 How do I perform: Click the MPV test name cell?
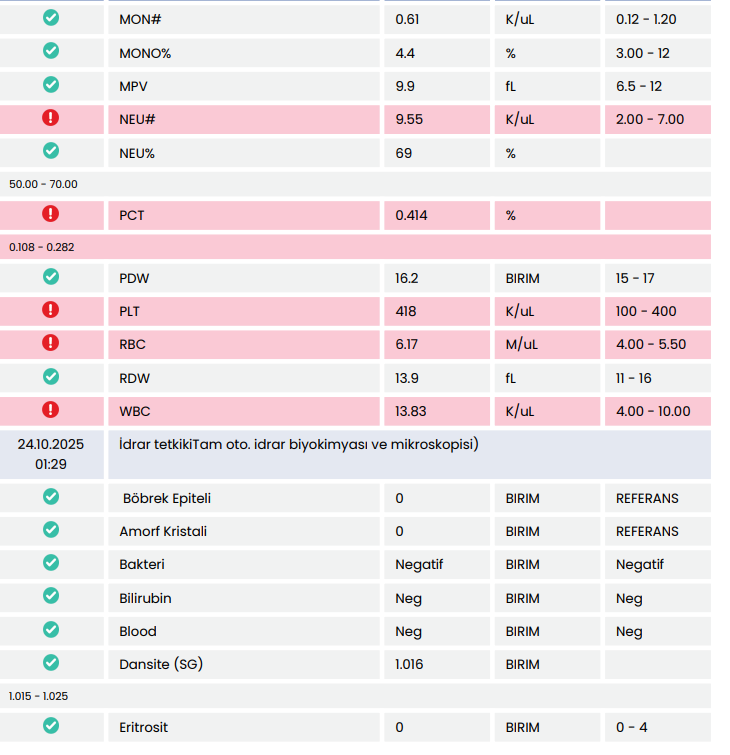pos(134,86)
